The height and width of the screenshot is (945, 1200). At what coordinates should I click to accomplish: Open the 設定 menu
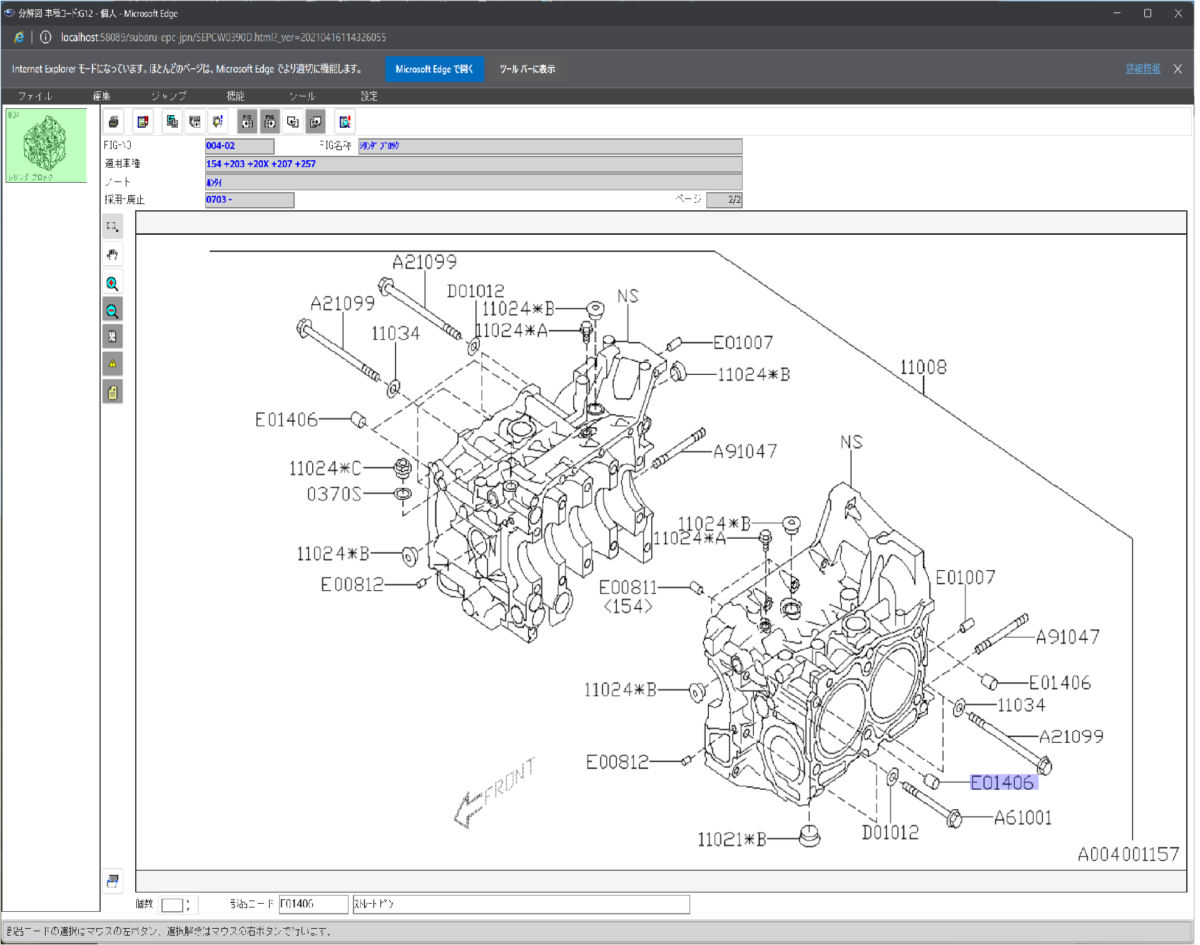click(x=369, y=96)
